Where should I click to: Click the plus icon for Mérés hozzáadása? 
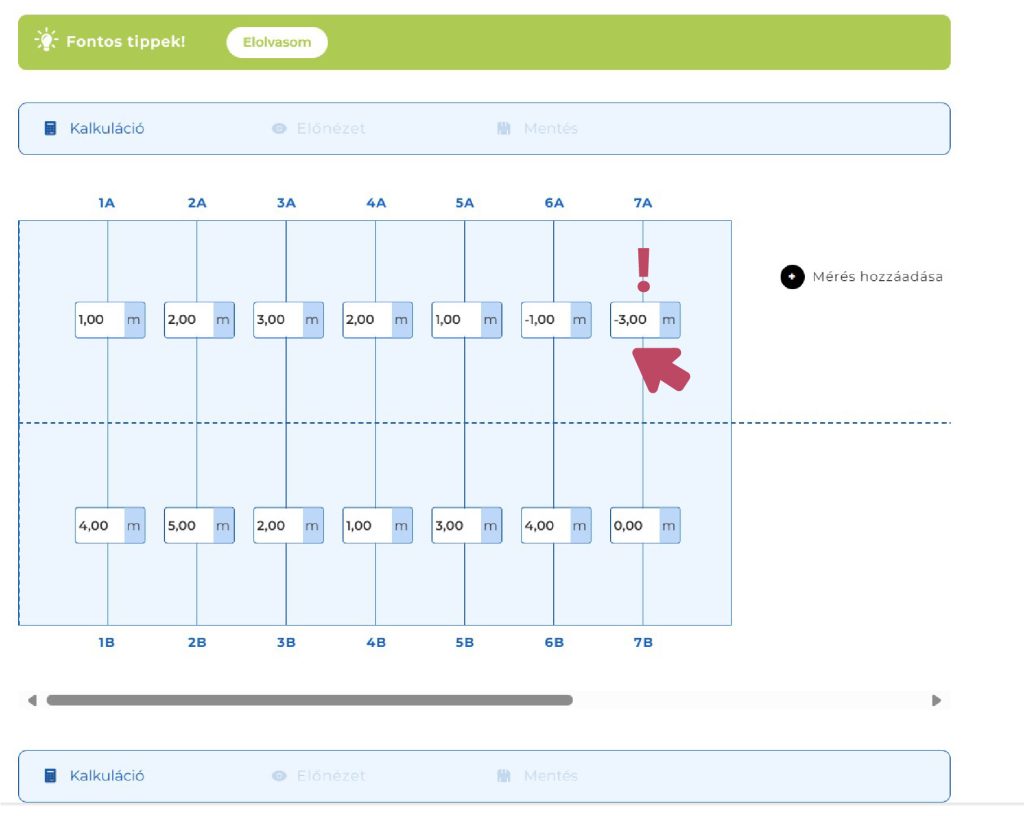tap(792, 276)
